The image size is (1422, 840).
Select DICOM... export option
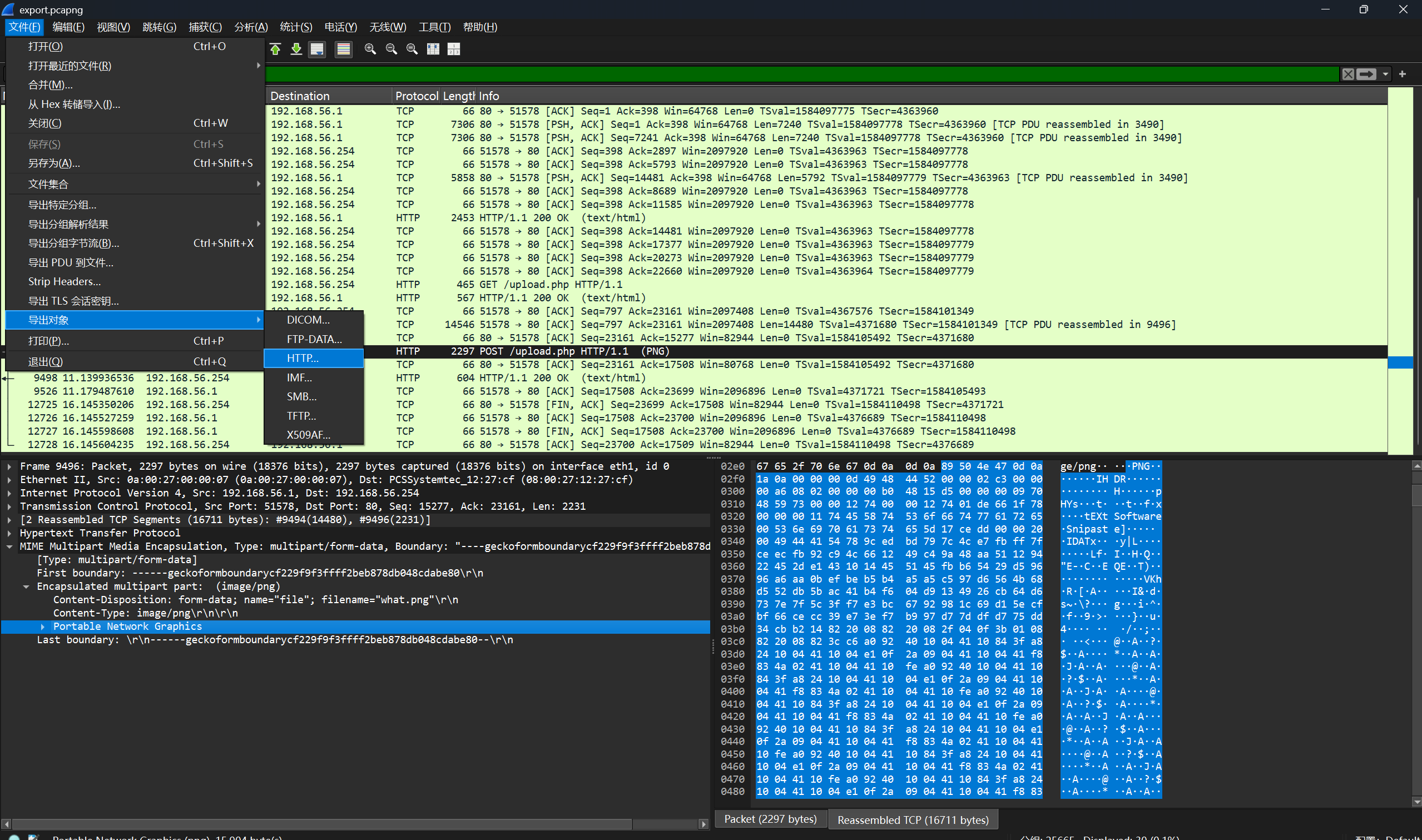point(314,320)
